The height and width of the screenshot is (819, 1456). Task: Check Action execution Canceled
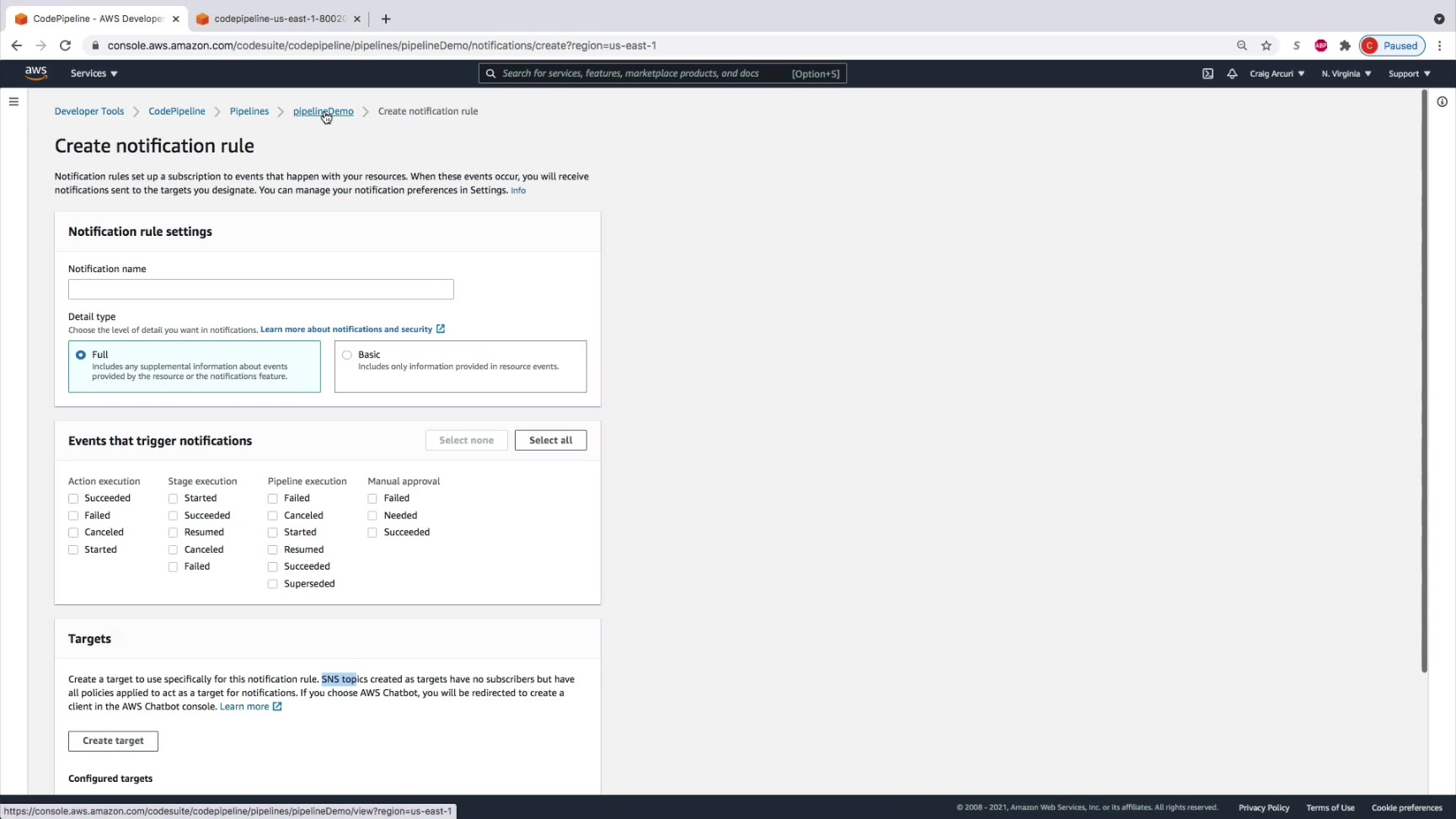73,533
